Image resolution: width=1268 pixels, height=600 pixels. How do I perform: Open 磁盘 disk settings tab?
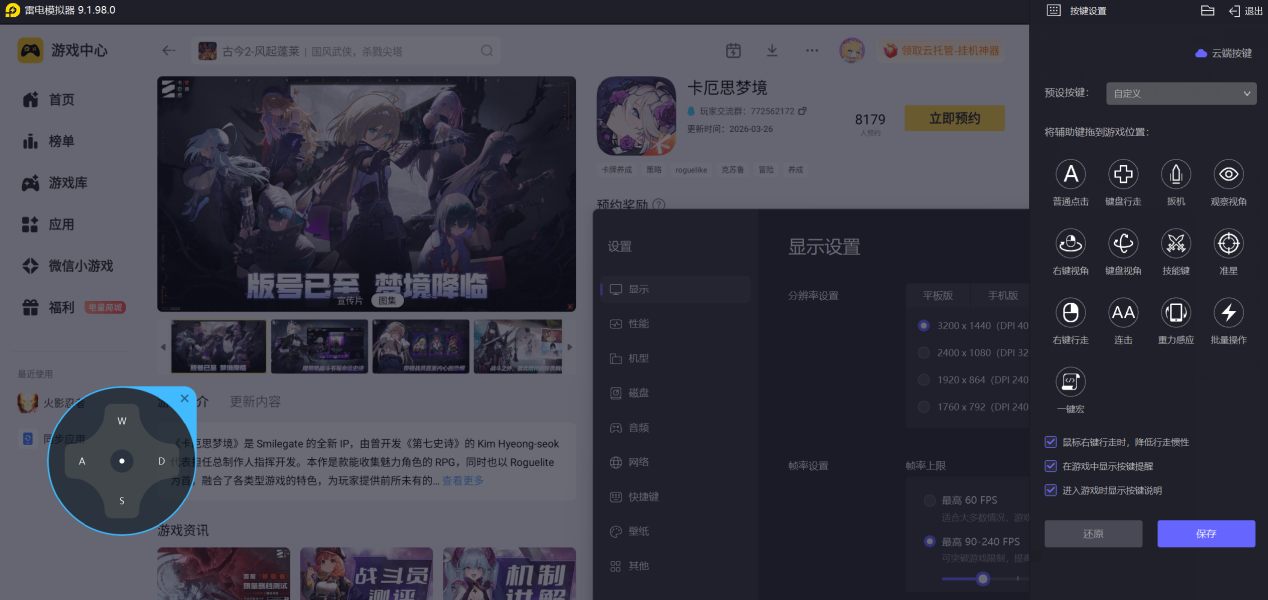click(675, 393)
